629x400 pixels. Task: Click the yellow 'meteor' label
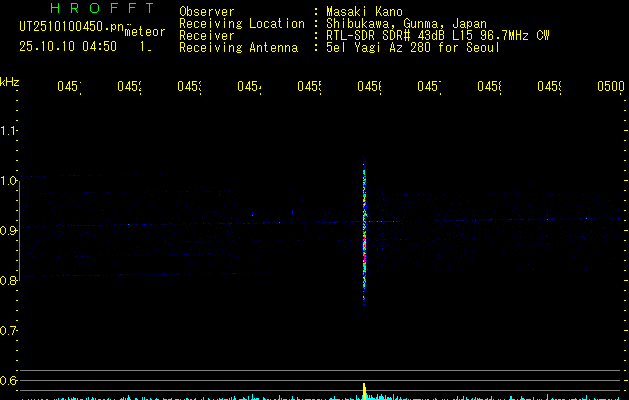click(144, 32)
